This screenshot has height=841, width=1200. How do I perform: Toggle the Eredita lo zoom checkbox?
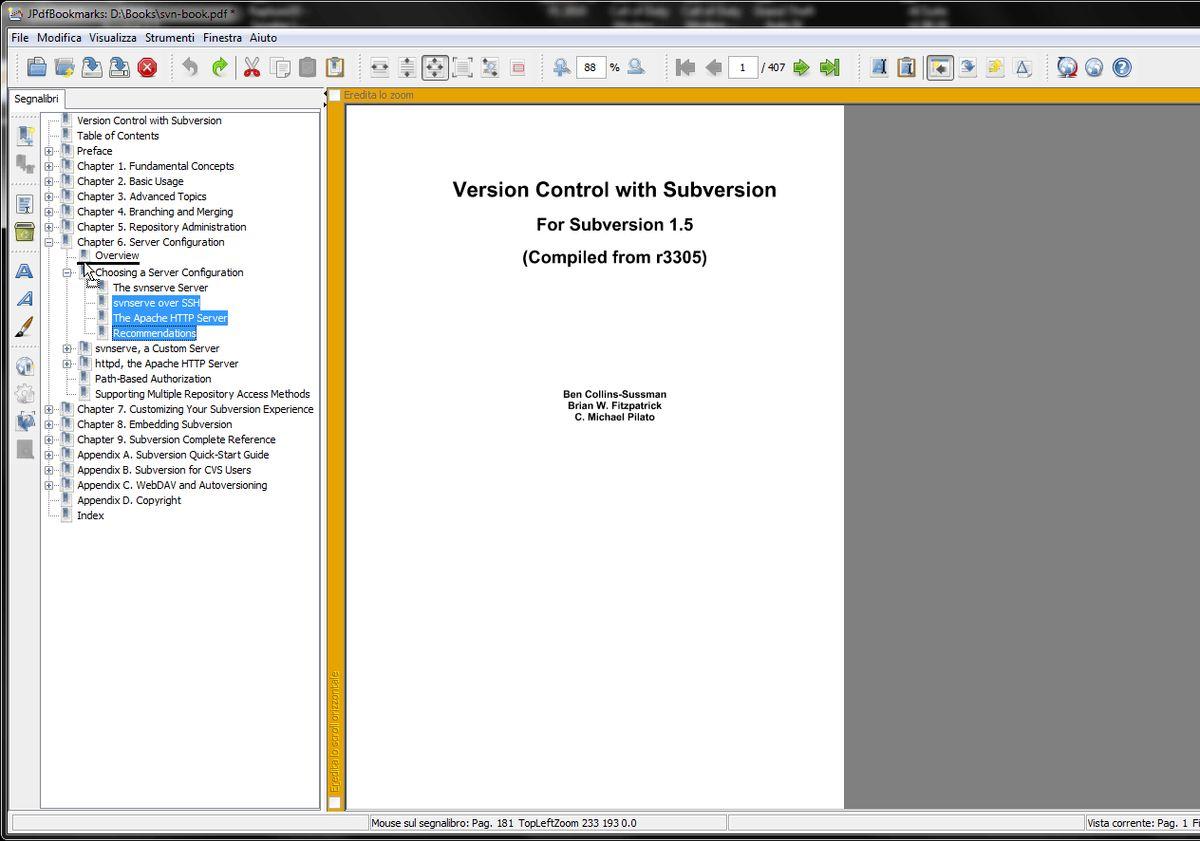(x=335, y=95)
